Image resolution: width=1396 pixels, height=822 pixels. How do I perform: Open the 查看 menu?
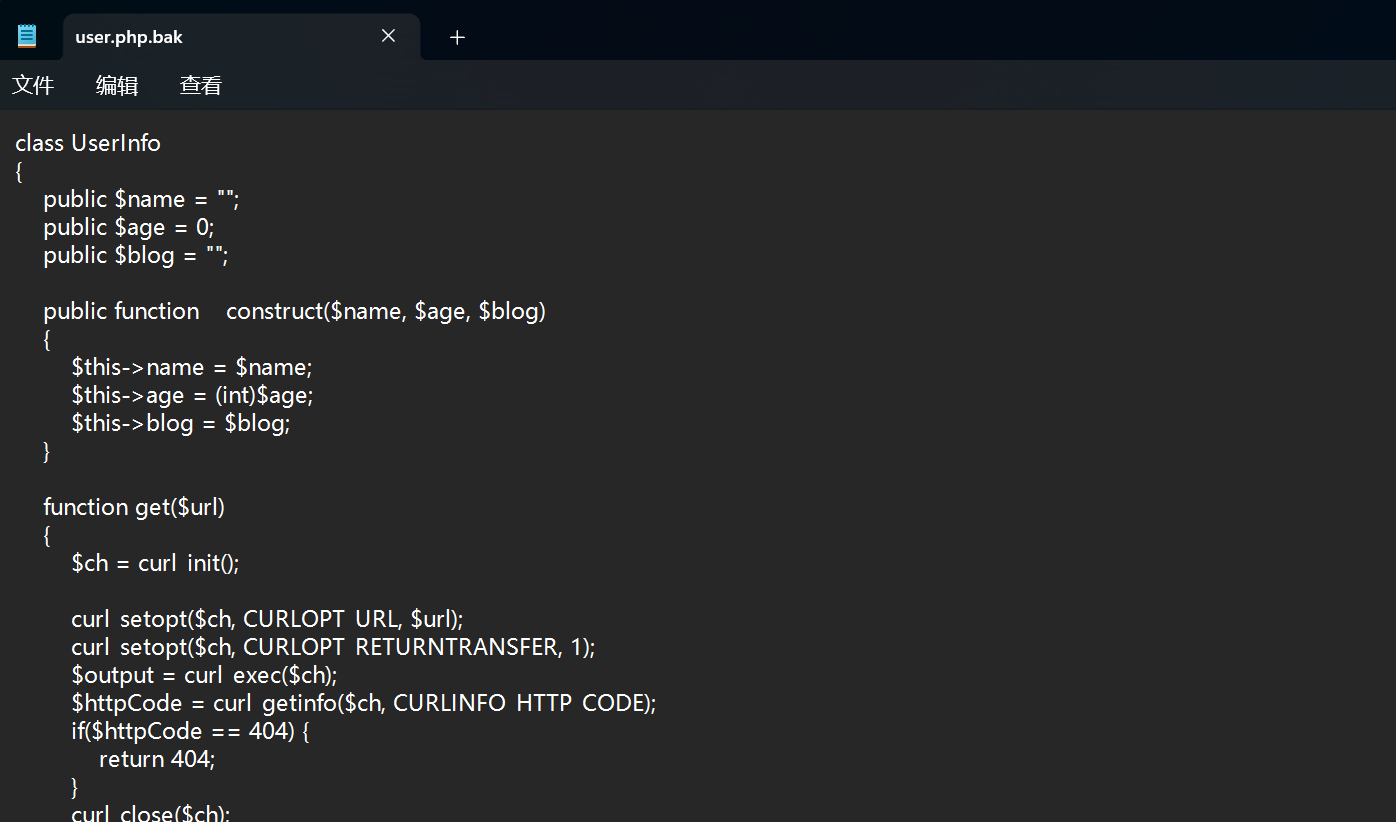(x=200, y=86)
